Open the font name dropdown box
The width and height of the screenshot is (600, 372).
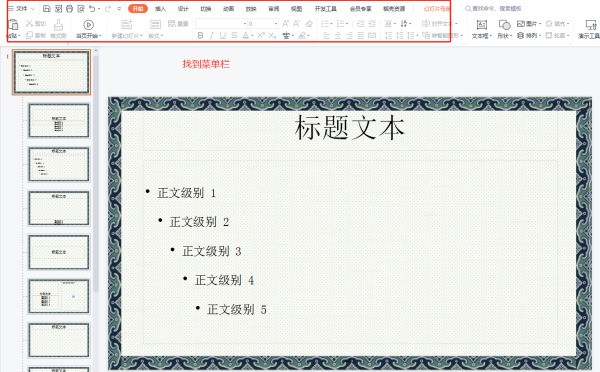pyautogui.click(x=221, y=24)
